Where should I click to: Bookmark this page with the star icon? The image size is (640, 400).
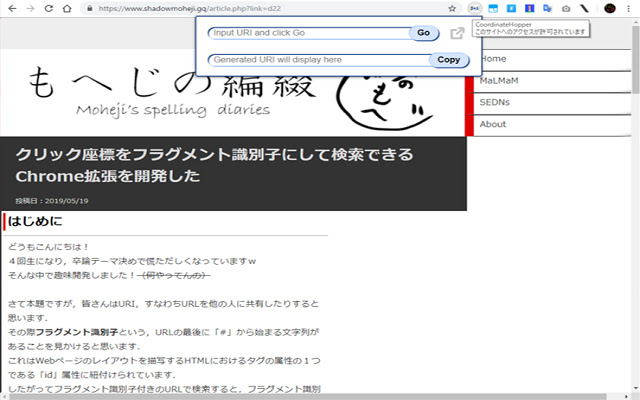(452, 8)
